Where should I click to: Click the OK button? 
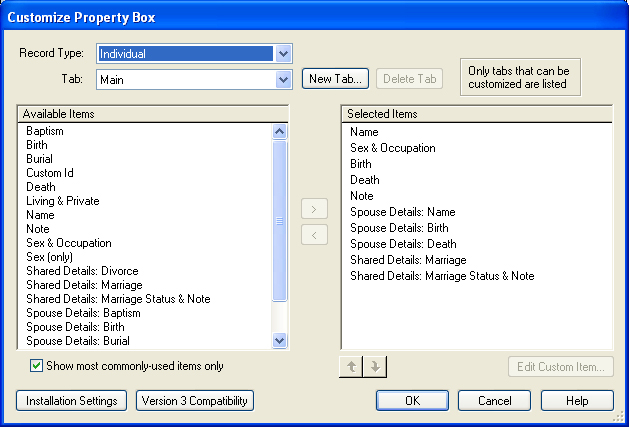click(x=412, y=401)
